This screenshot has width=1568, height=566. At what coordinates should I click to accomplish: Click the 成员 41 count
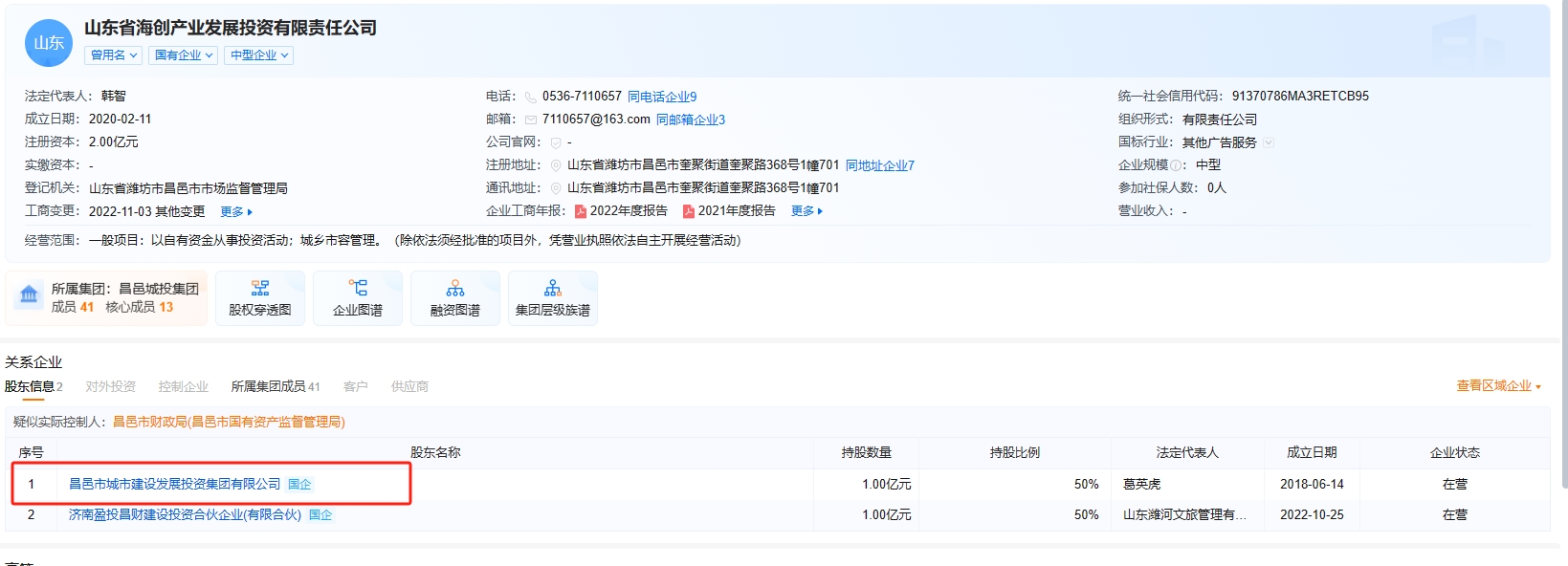73,307
